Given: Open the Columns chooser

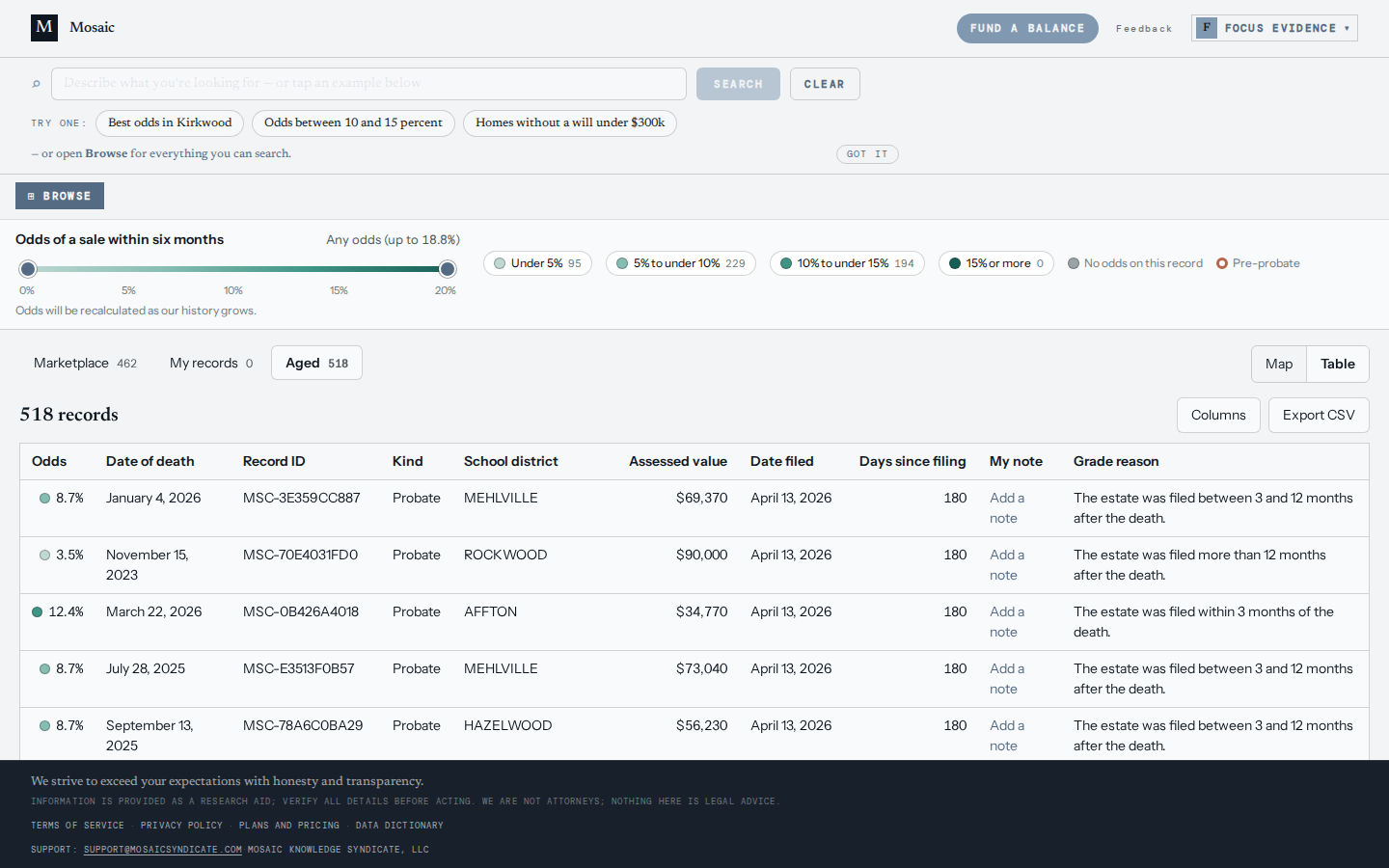Looking at the screenshot, I should pos(1218,415).
